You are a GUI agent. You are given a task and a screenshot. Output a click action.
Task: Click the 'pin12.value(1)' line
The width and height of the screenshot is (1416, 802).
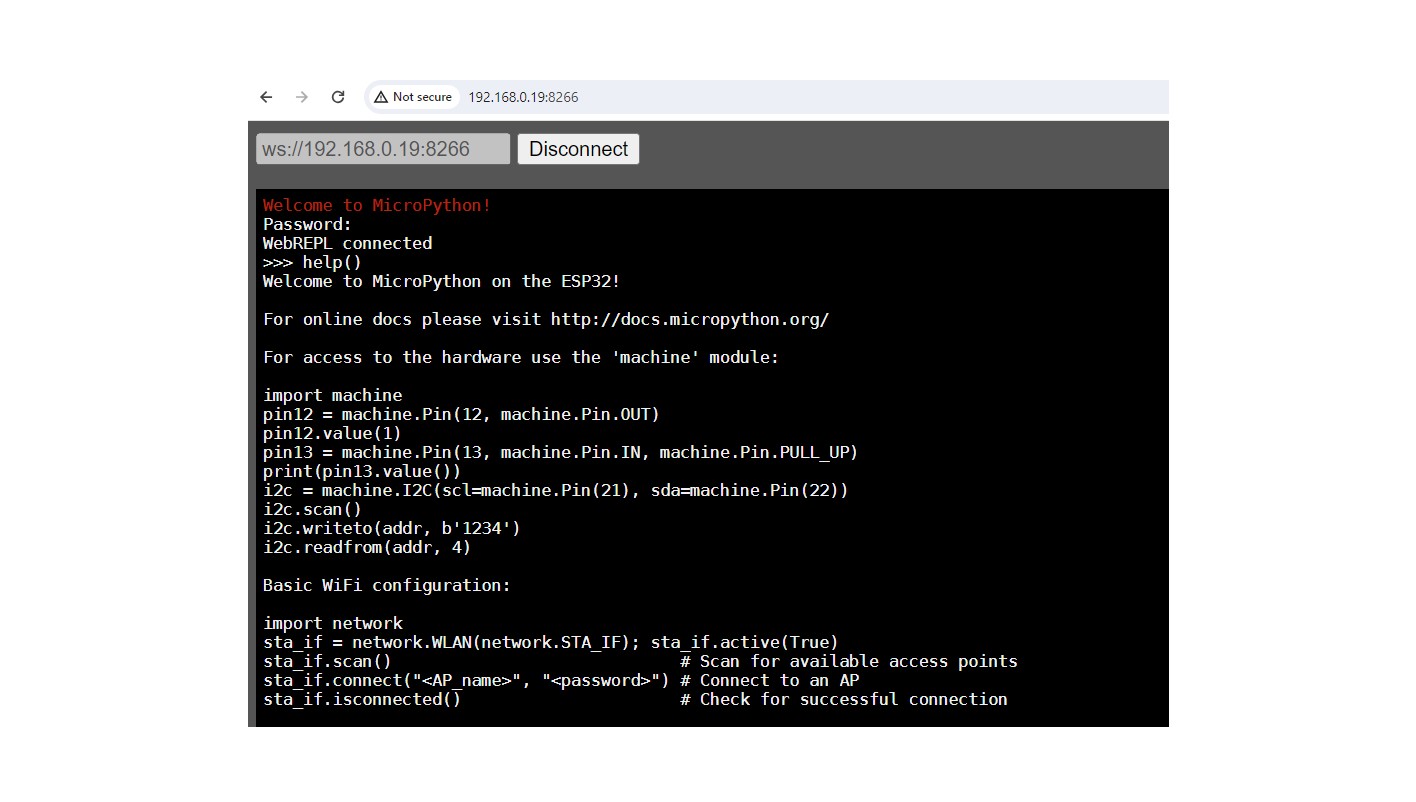(332, 433)
